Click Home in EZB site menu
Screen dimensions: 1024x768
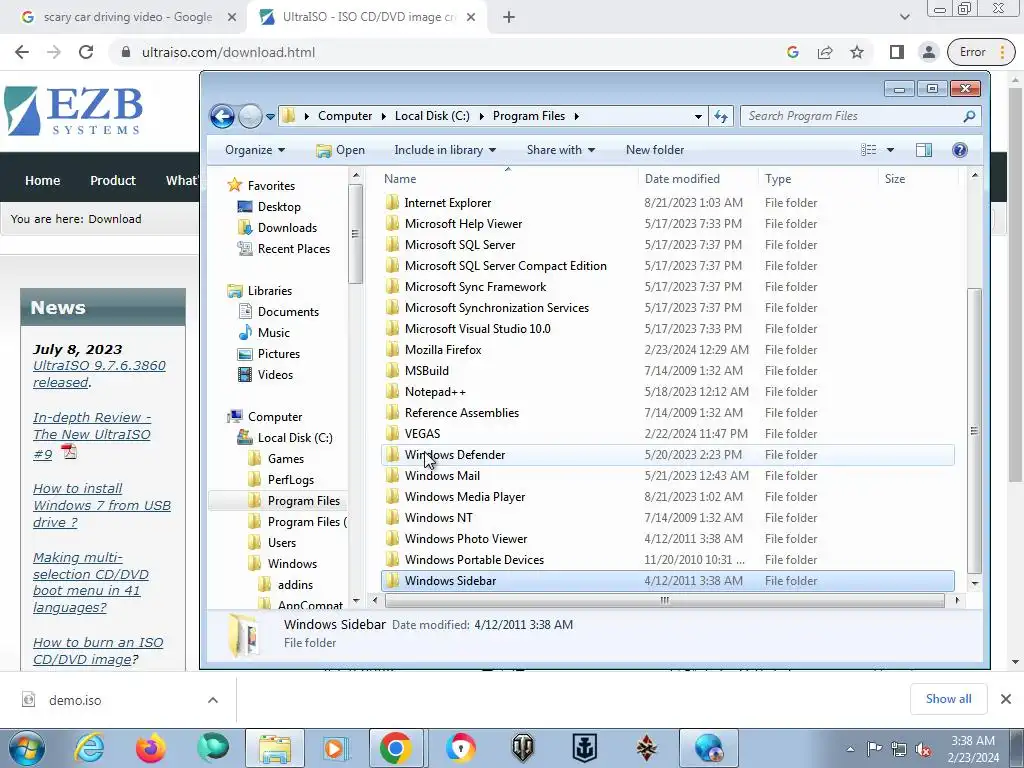coord(42,180)
